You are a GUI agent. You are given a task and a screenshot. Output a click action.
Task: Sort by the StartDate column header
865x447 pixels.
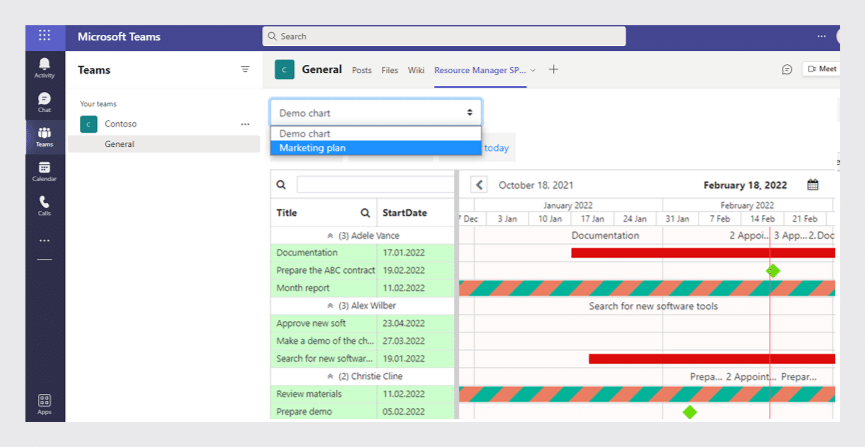(404, 213)
